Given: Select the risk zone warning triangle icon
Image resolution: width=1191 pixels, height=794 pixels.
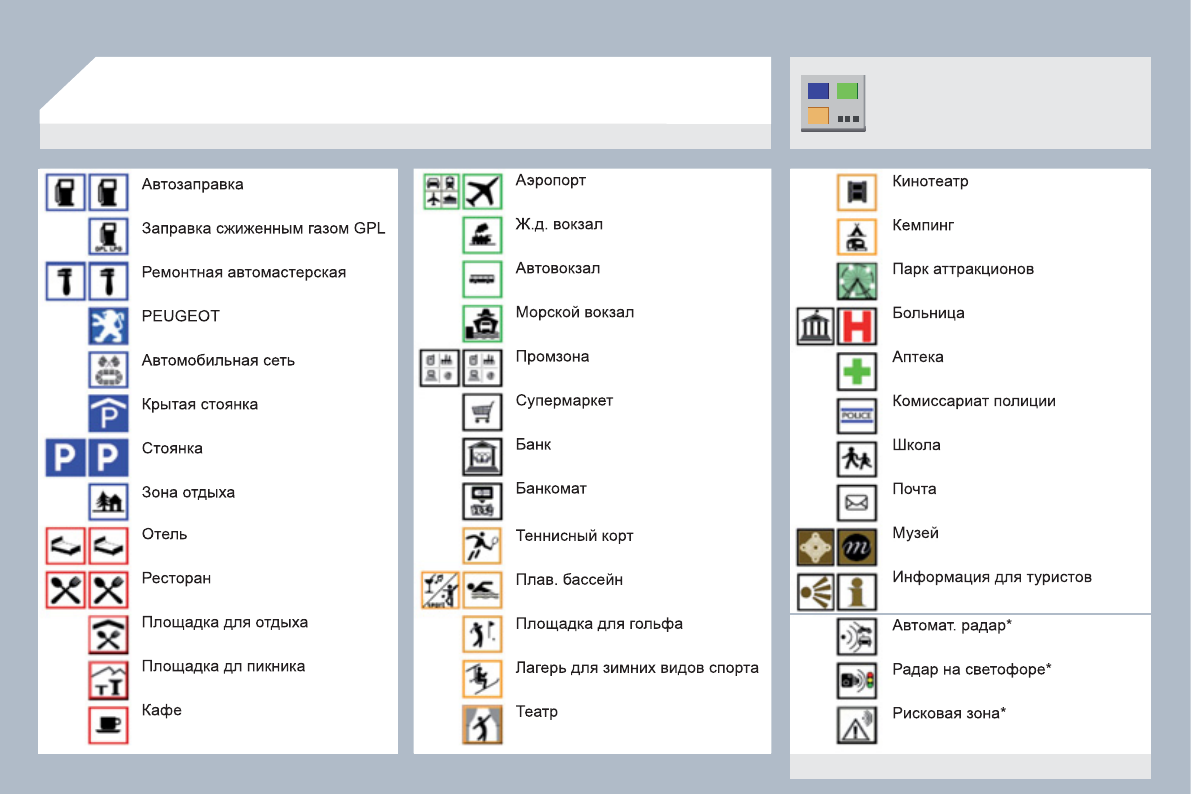Looking at the screenshot, I should coord(856,725).
